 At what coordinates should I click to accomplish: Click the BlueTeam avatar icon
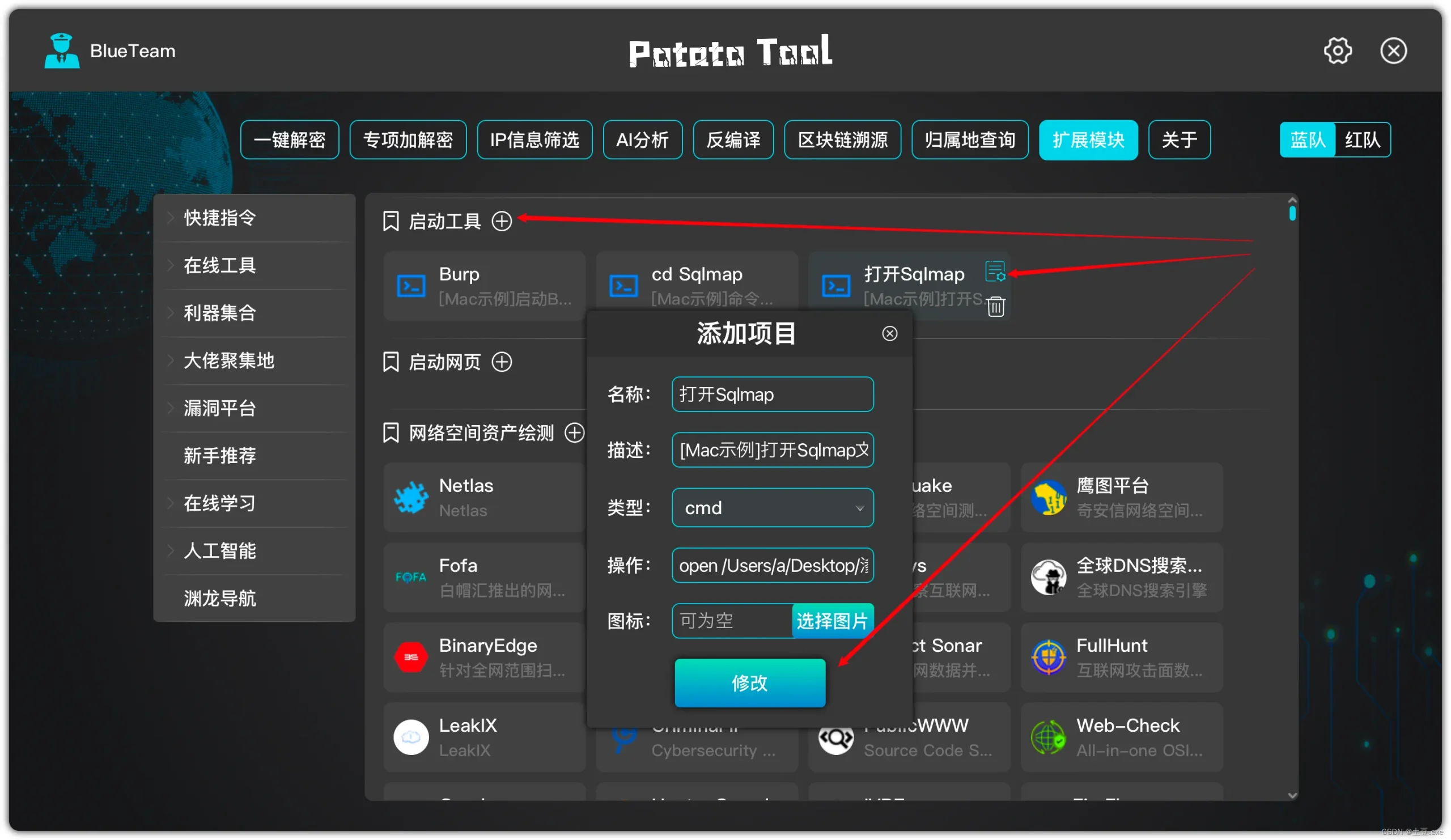(x=62, y=50)
